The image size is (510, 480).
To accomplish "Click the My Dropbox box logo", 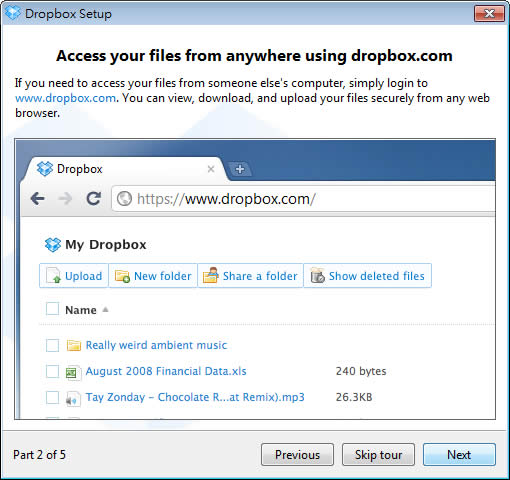I will click(53, 245).
